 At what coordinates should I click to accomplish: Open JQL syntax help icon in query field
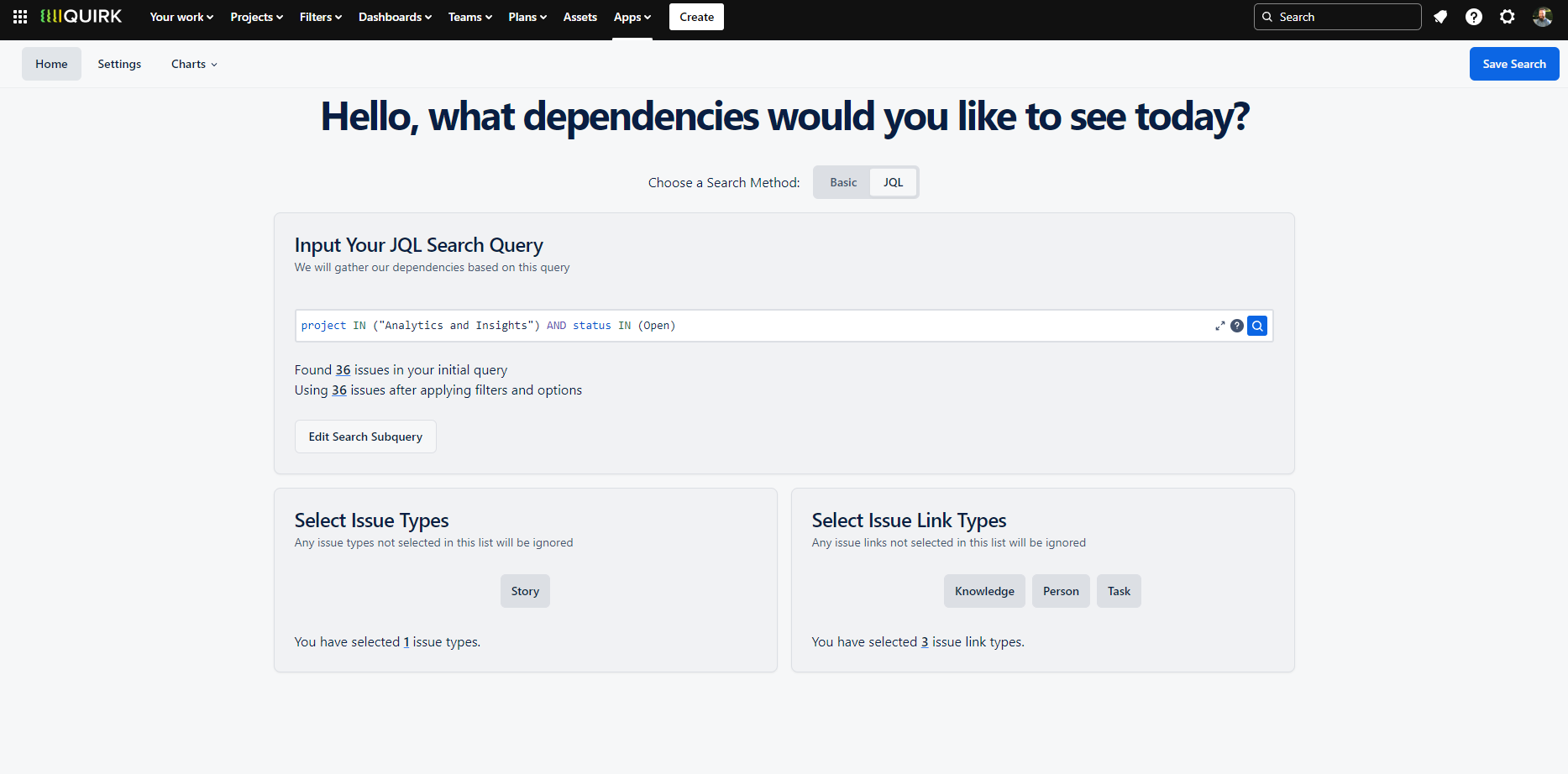[x=1237, y=326]
